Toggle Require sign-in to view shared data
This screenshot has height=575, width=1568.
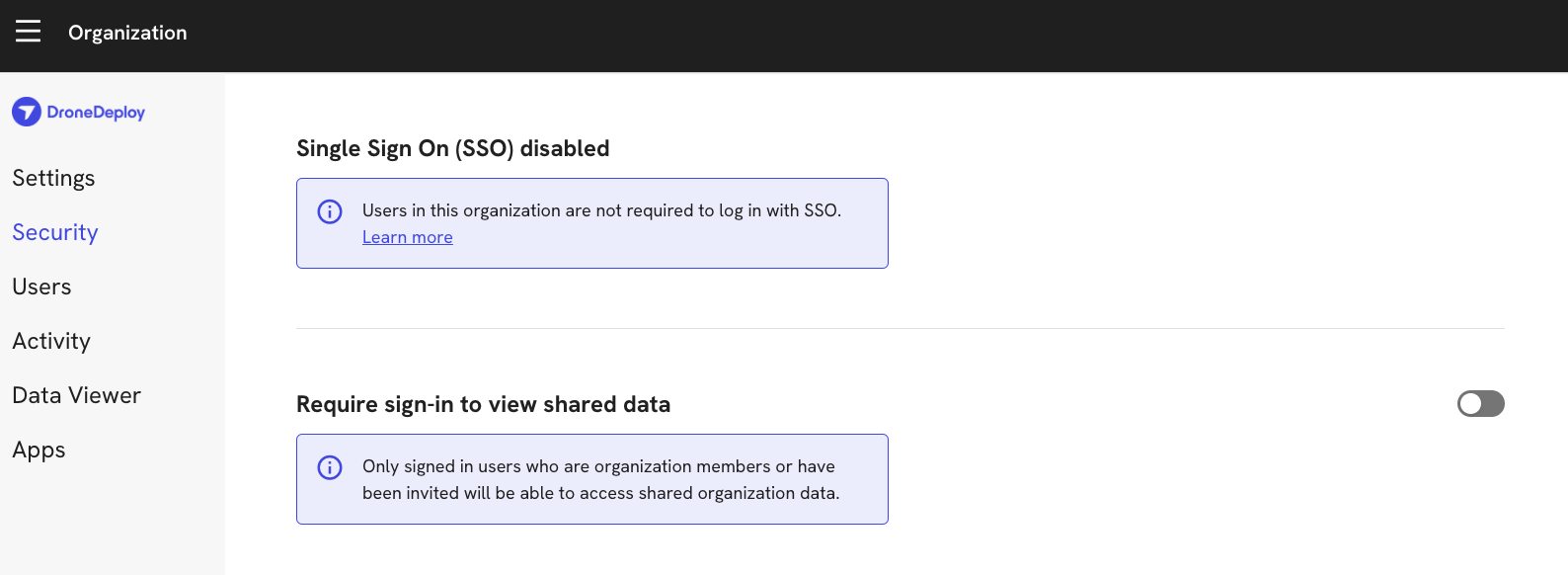[x=1480, y=403]
